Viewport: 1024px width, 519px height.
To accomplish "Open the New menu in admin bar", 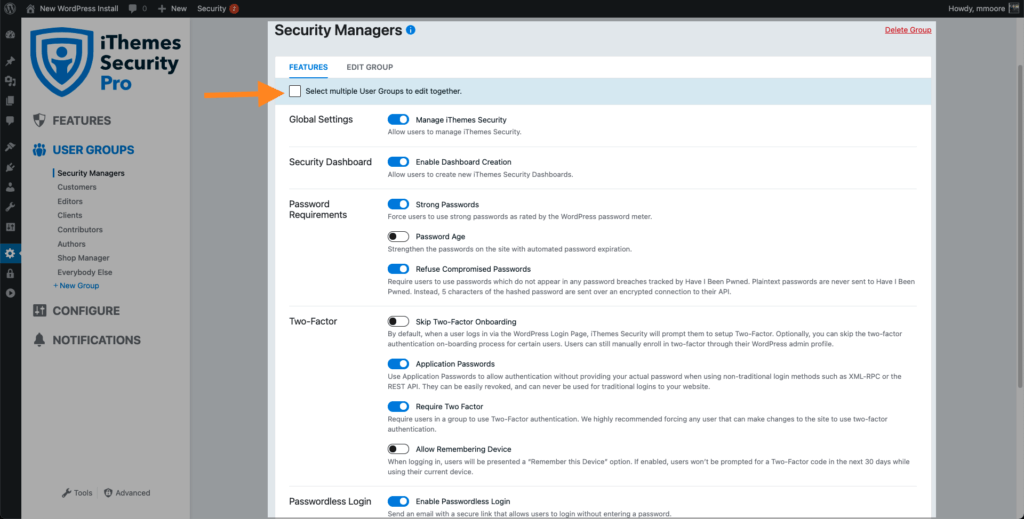I will click(x=172, y=8).
